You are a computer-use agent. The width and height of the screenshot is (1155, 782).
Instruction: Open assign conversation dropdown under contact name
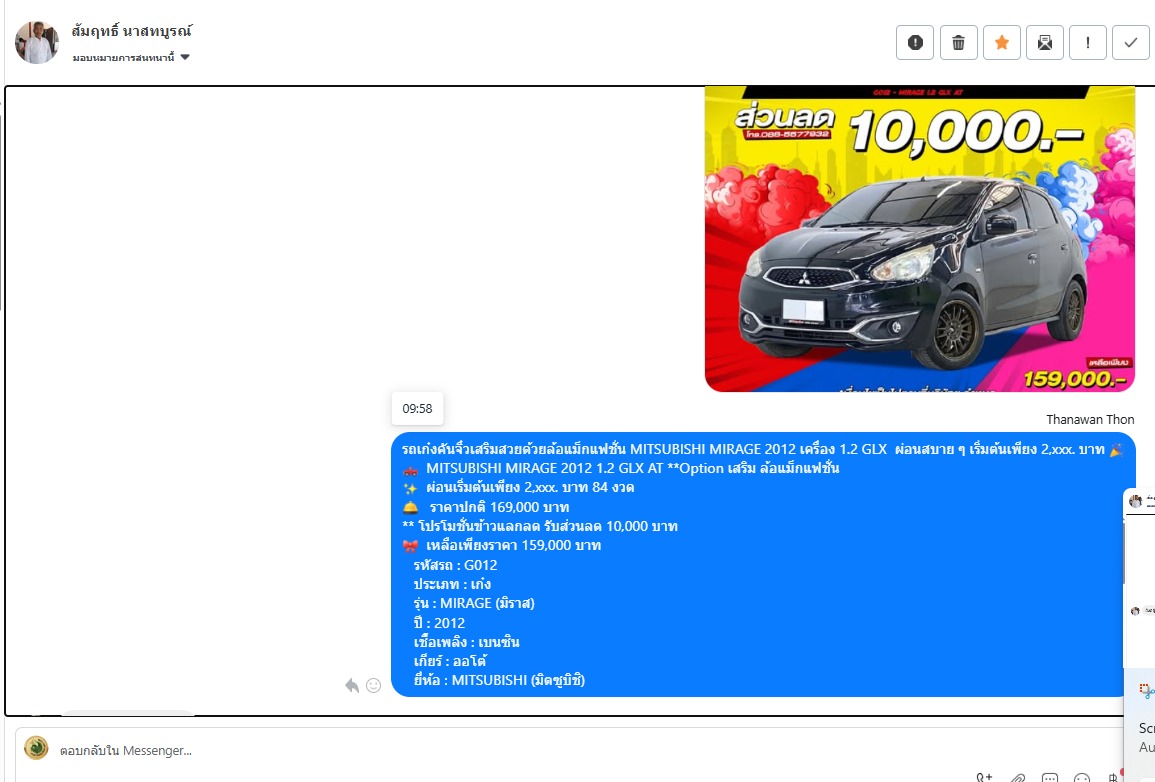(x=131, y=57)
